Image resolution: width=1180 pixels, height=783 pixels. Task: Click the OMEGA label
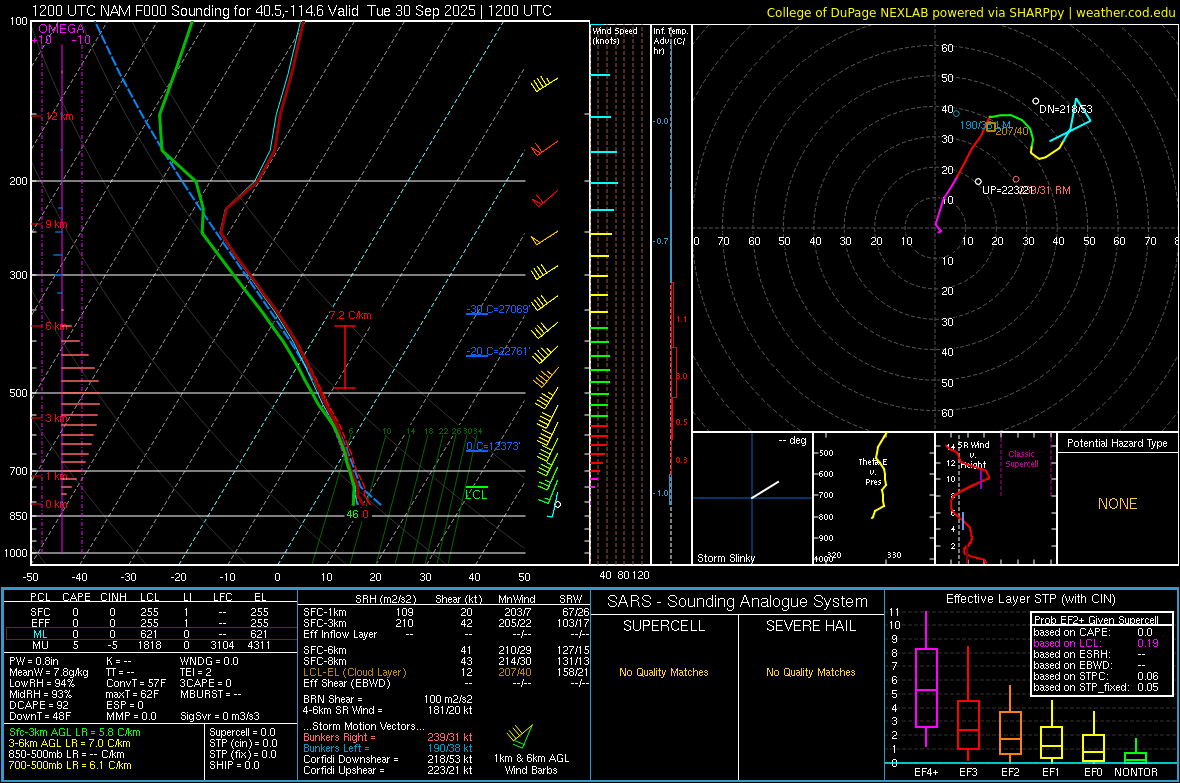tap(61, 29)
